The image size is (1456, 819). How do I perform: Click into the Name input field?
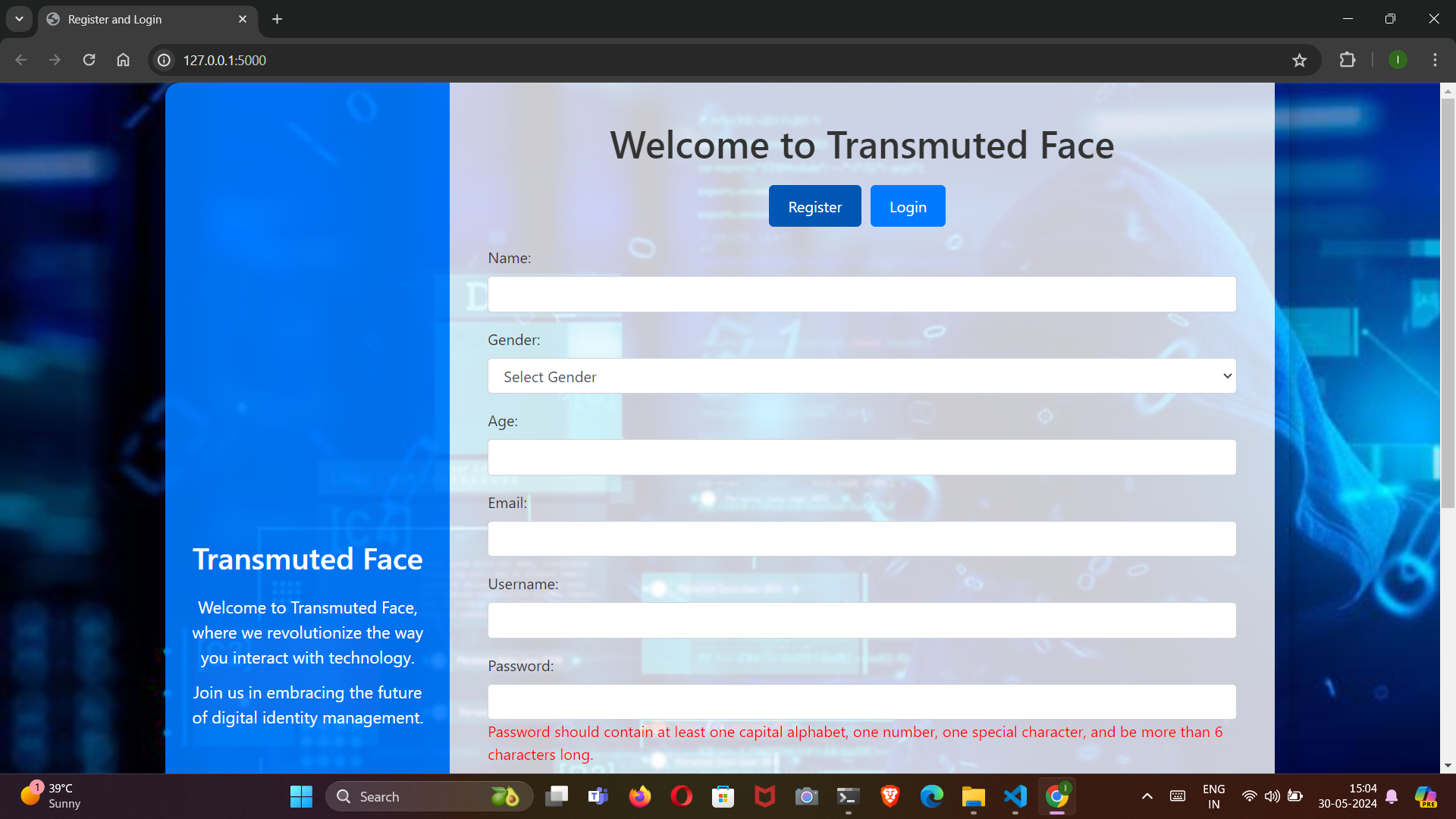861,294
